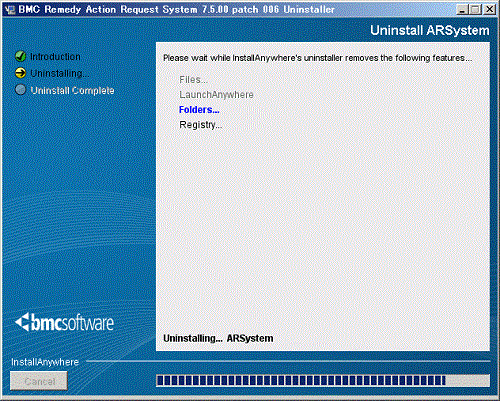This screenshot has height=401, width=500.
Task: Select the Uninstall Complete step label
Action: tap(72, 90)
